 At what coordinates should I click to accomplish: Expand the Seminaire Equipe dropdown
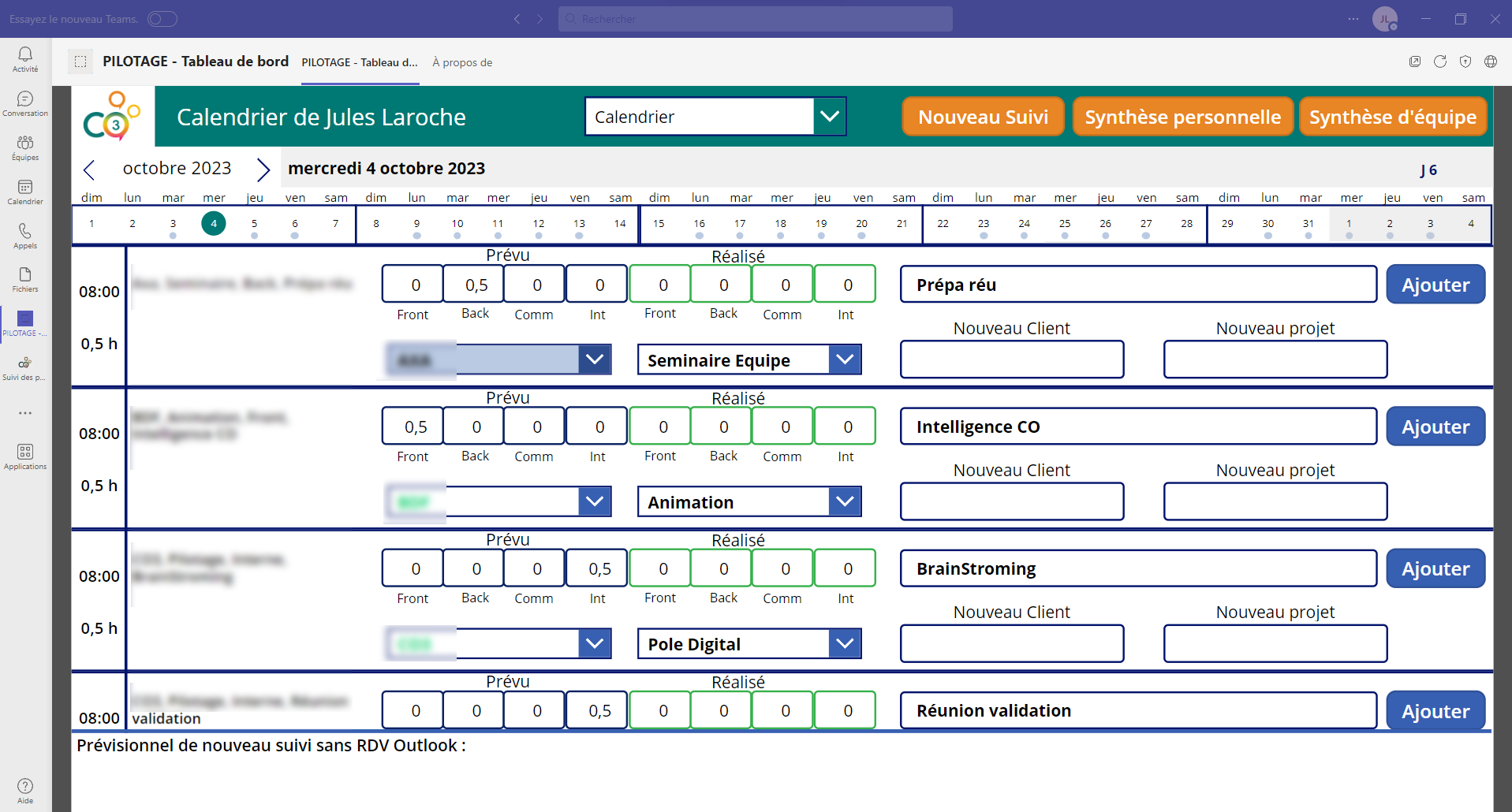845,359
